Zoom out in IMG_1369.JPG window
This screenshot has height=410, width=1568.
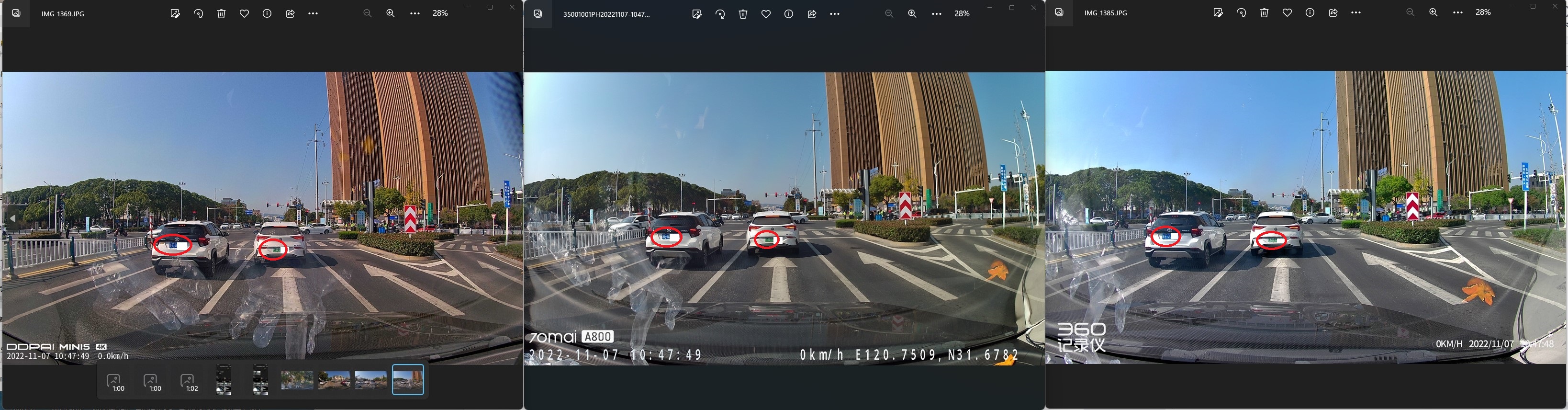(x=367, y=13)
